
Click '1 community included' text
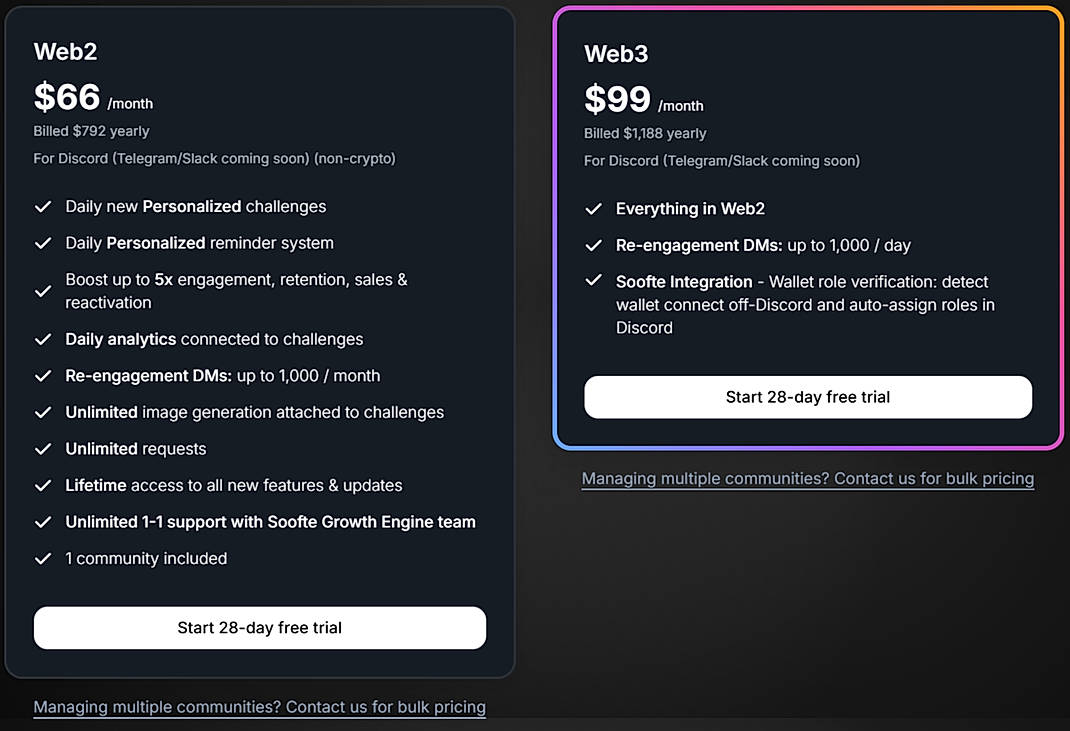pos(146,558)
